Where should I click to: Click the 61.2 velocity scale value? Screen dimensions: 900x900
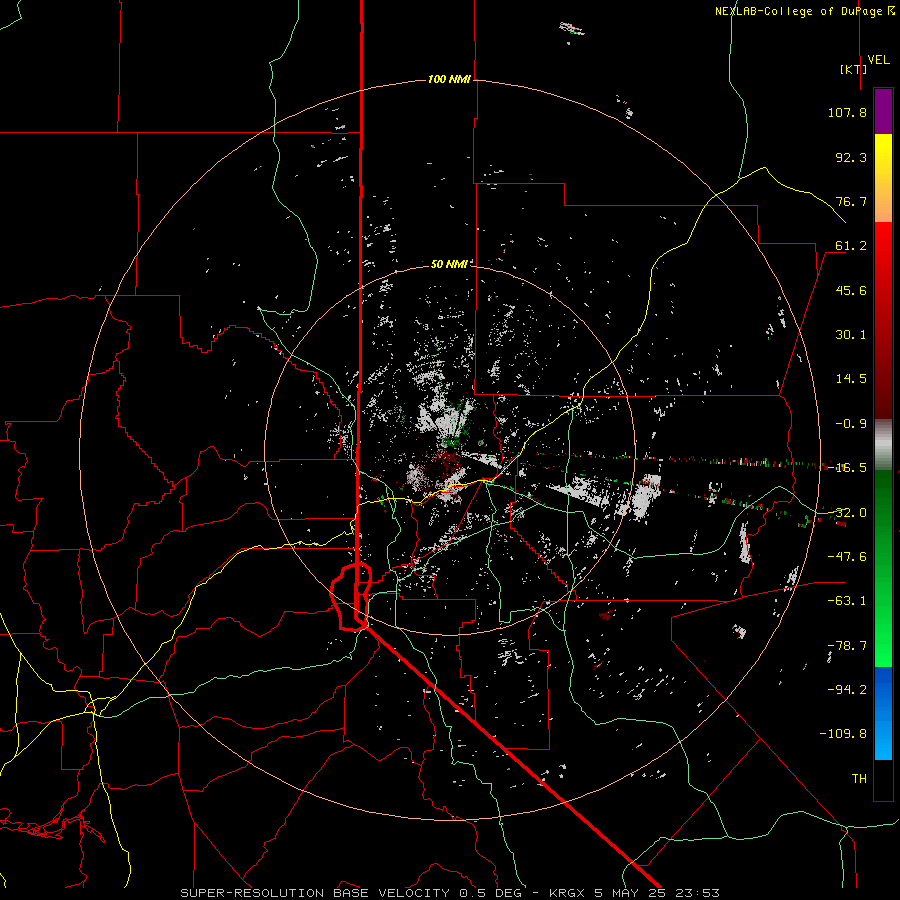point(851,246)
